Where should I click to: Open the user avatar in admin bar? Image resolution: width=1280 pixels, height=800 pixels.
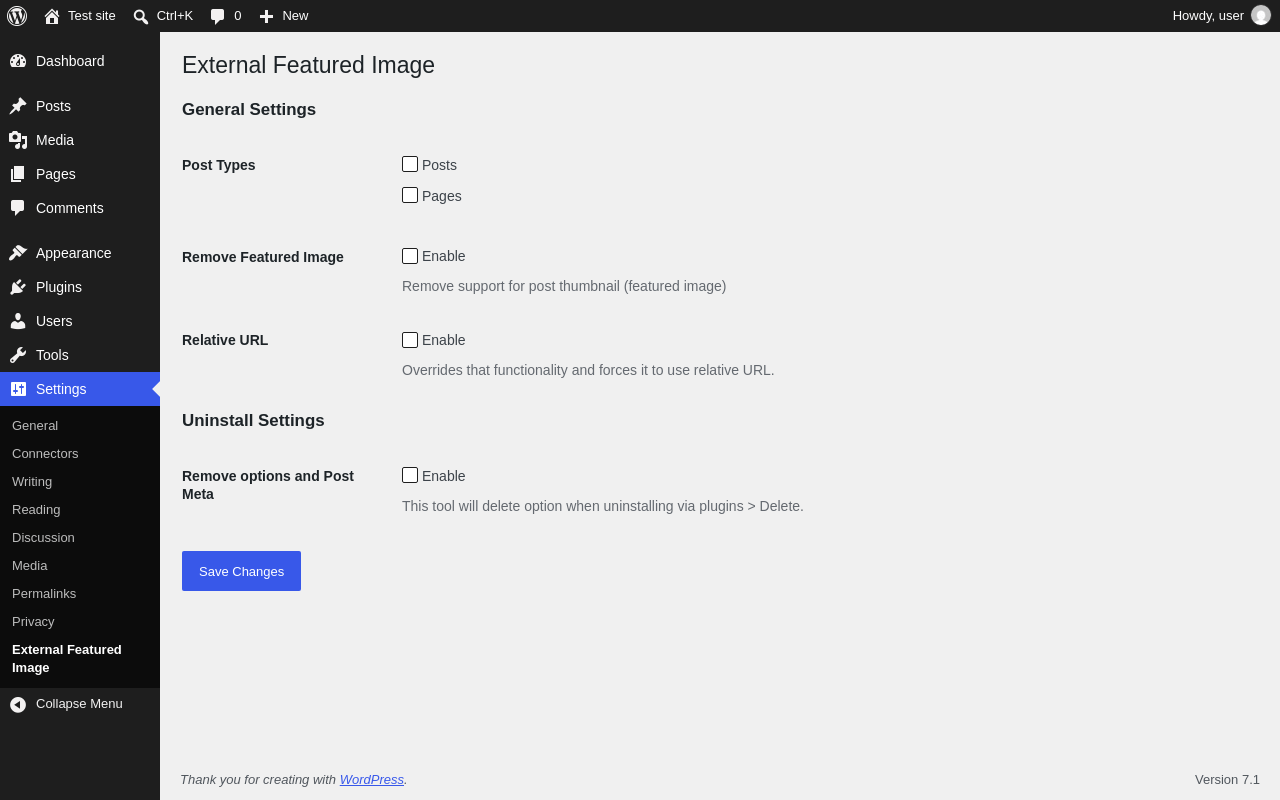pos(1261,15)
